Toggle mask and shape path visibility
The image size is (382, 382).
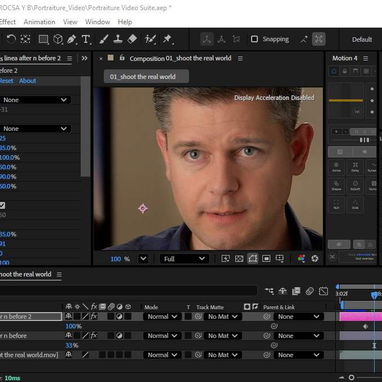pos(252,259)
